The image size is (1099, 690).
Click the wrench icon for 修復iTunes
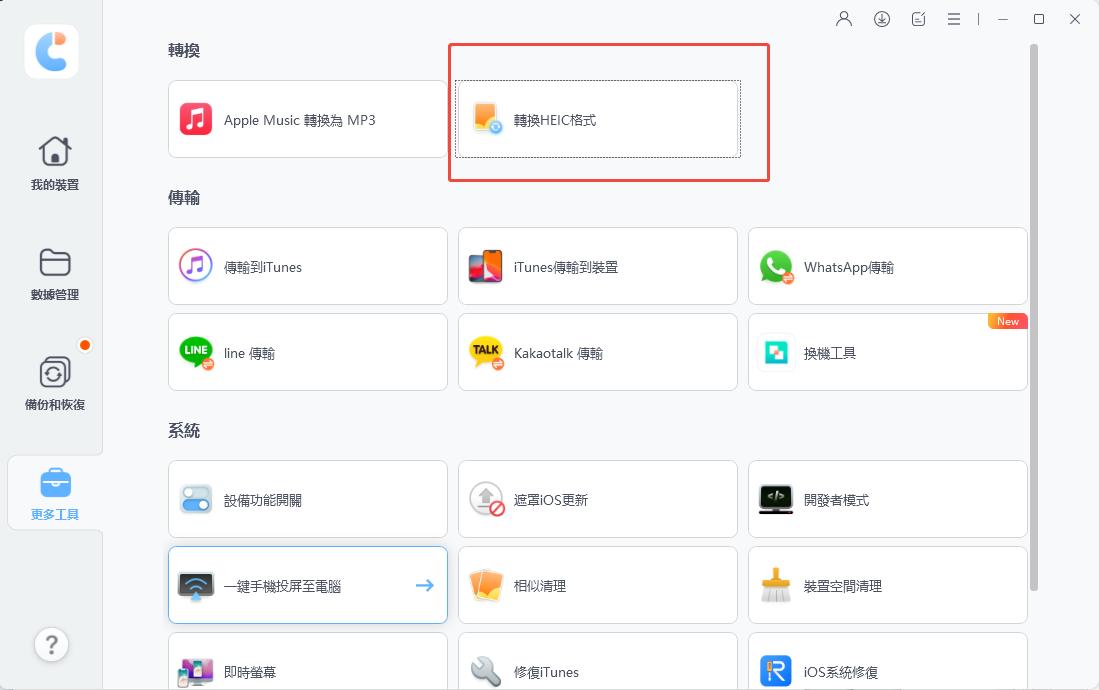click(x=486, y=671)
